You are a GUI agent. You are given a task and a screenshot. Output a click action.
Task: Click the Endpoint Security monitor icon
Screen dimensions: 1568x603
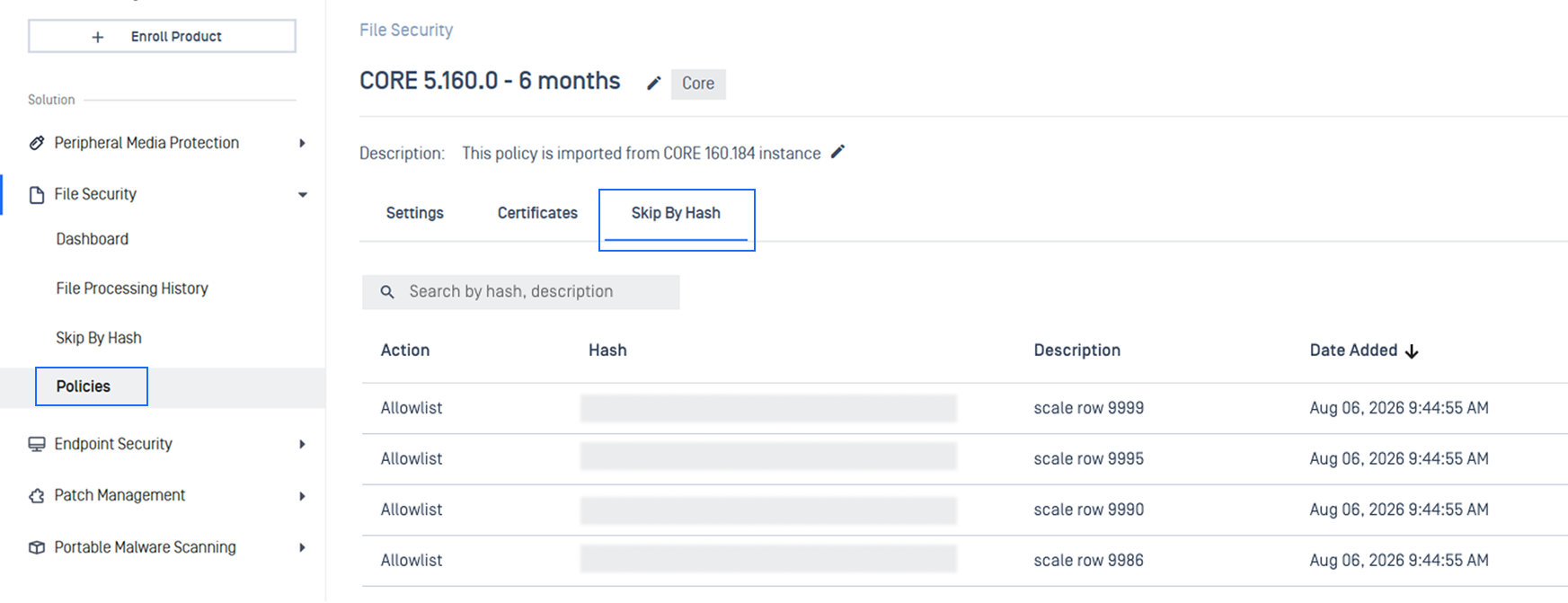coord(37,444)
